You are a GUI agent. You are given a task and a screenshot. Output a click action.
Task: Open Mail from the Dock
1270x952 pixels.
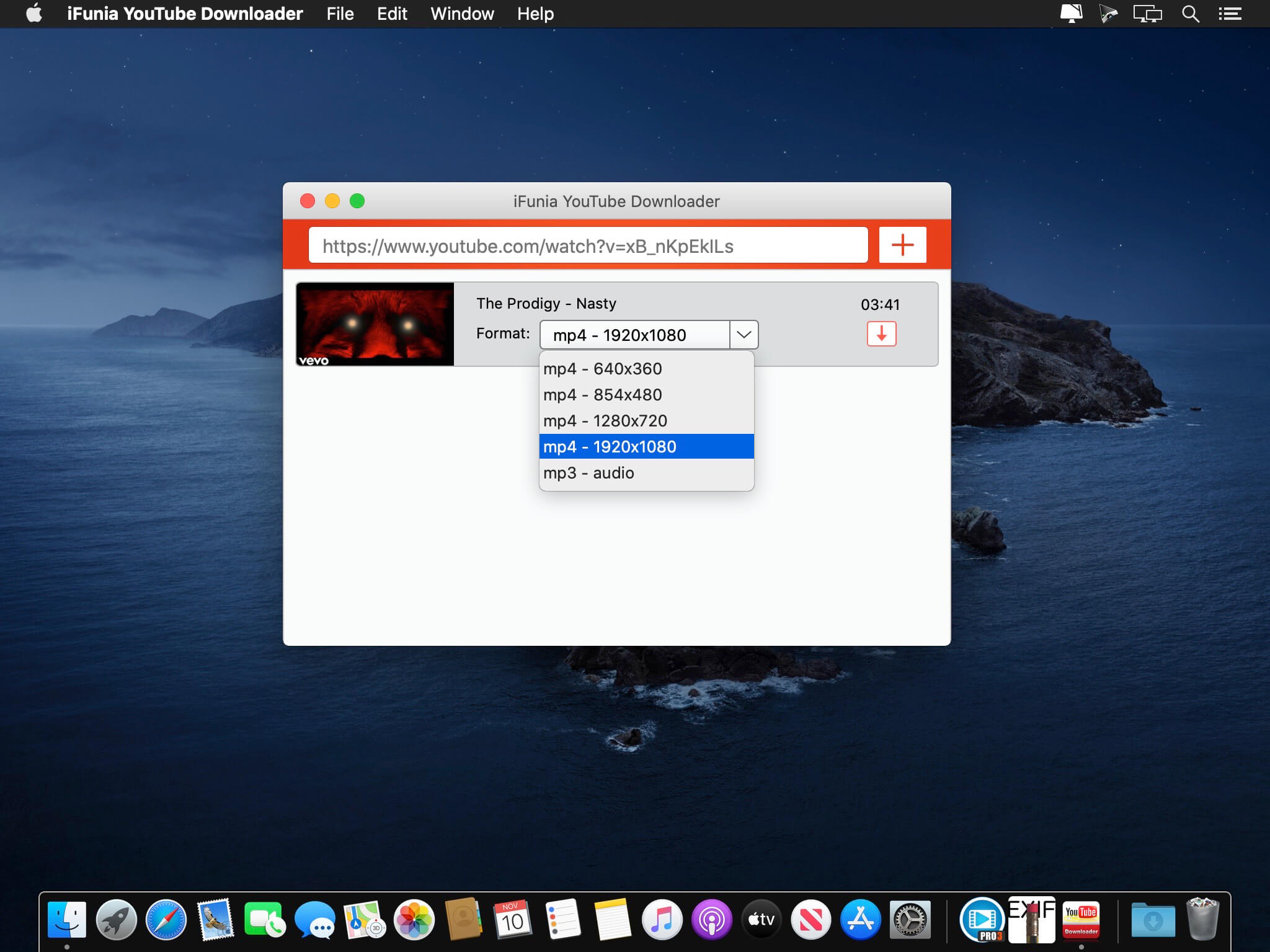point(215,919)
